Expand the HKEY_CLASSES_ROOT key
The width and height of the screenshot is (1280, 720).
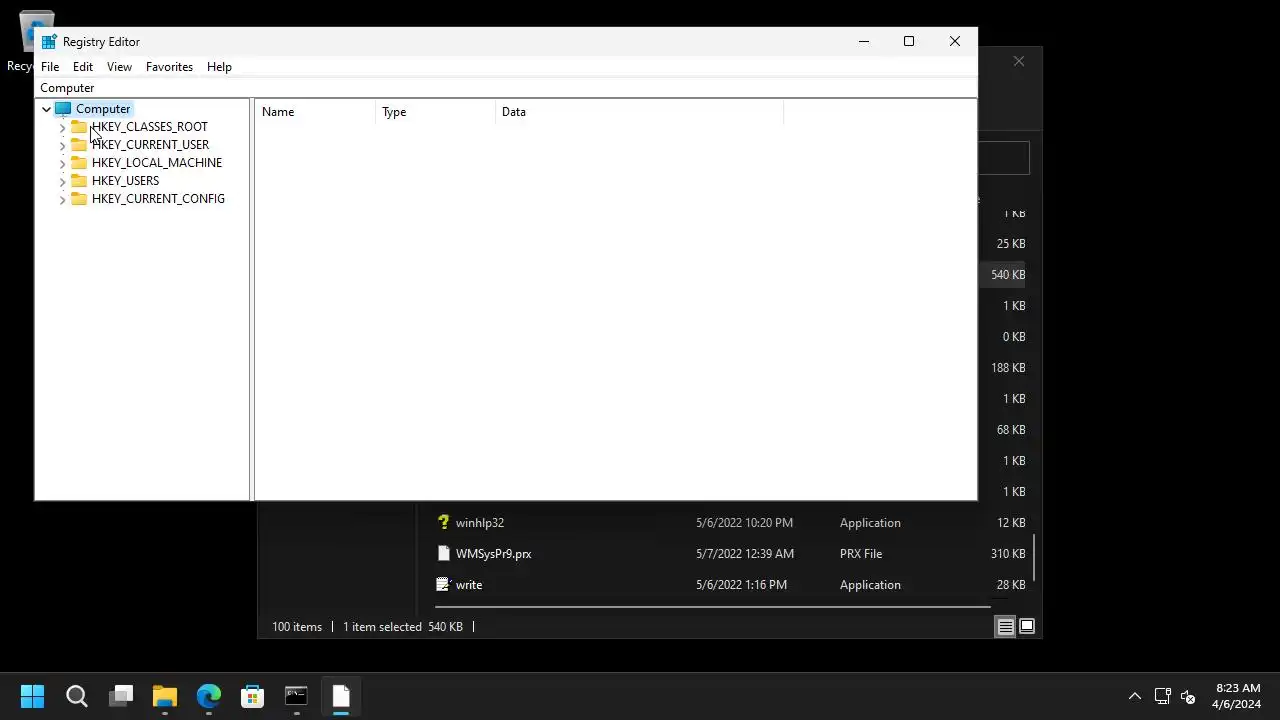pyautogui.click(x=62, y=128)
